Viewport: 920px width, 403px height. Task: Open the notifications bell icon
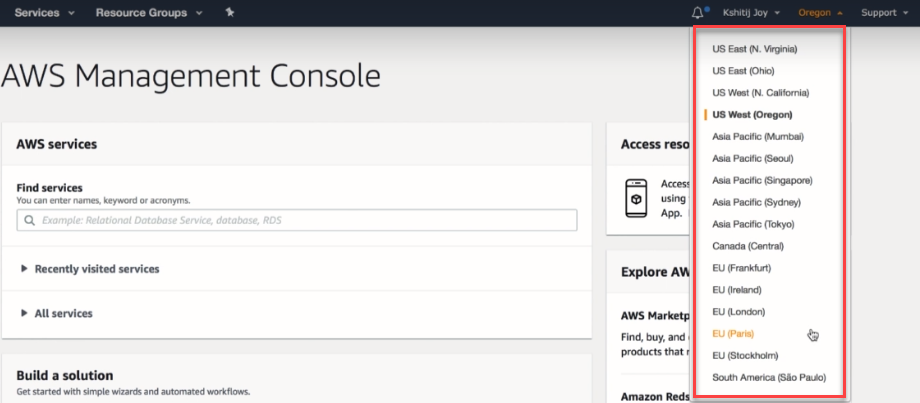click(698, 13)
